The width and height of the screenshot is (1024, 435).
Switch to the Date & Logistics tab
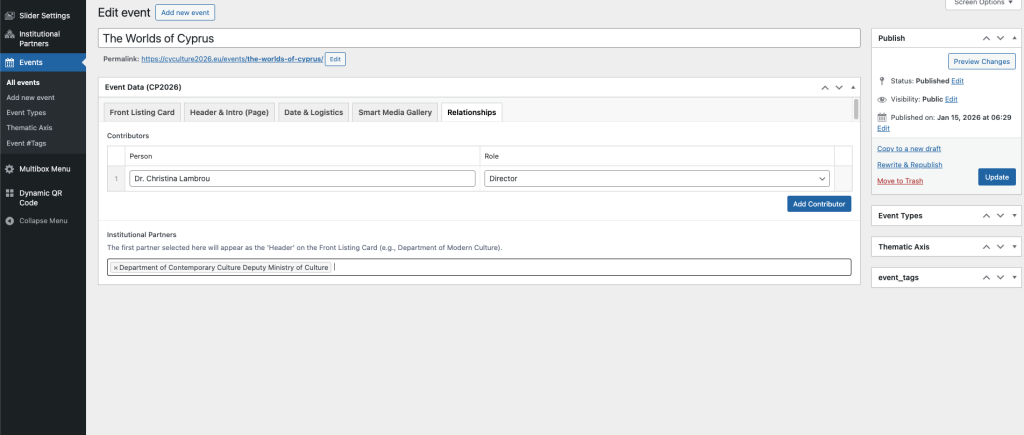(312, 112)
